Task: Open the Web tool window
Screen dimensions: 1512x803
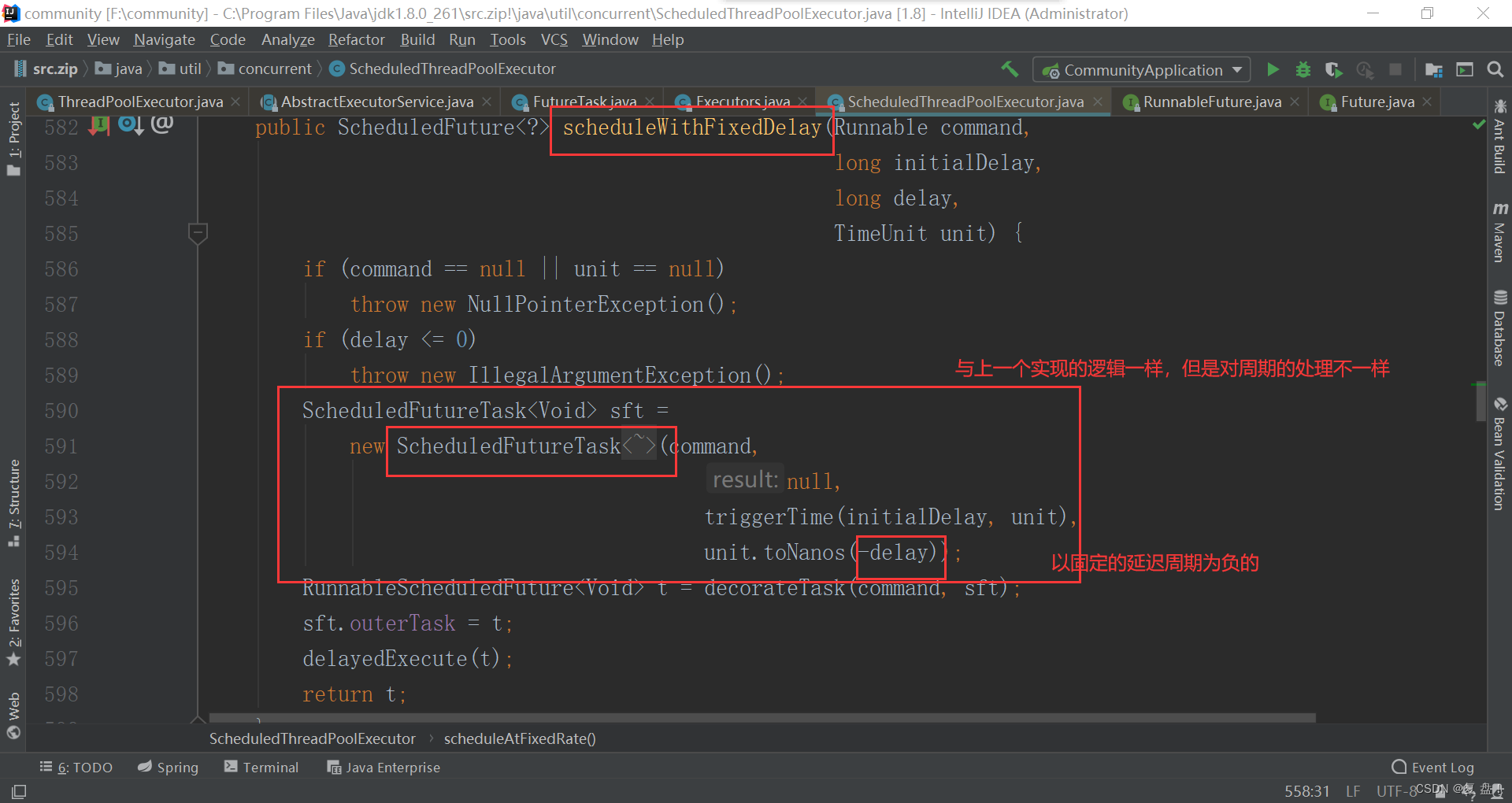Action: coord(13,716)
